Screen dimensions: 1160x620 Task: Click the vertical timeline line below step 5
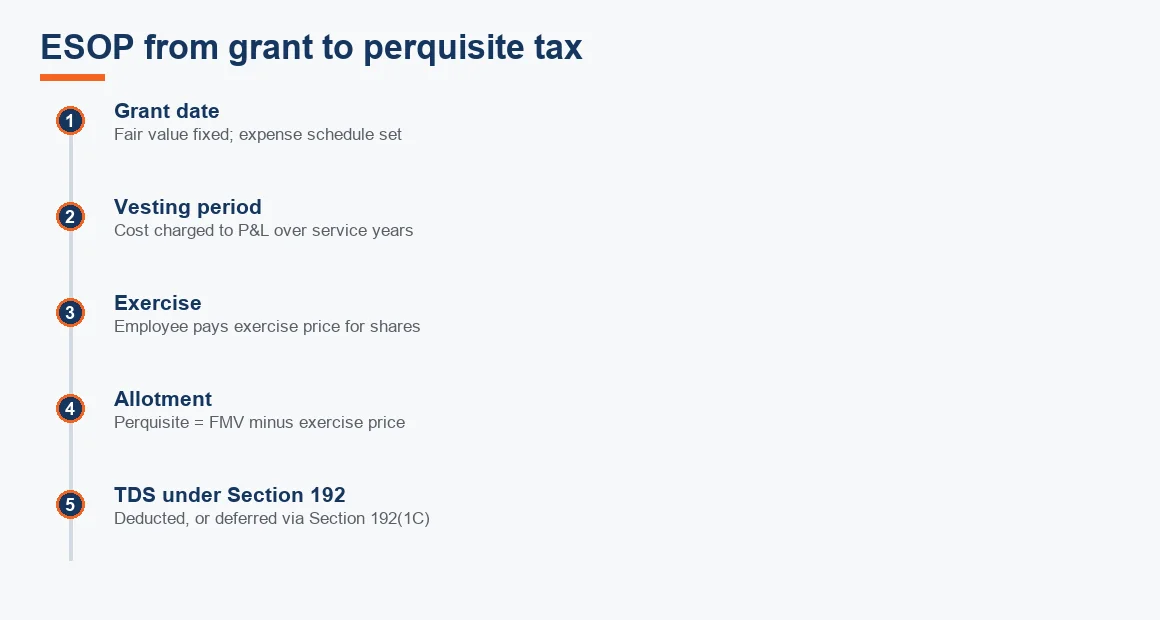point(71,540)
